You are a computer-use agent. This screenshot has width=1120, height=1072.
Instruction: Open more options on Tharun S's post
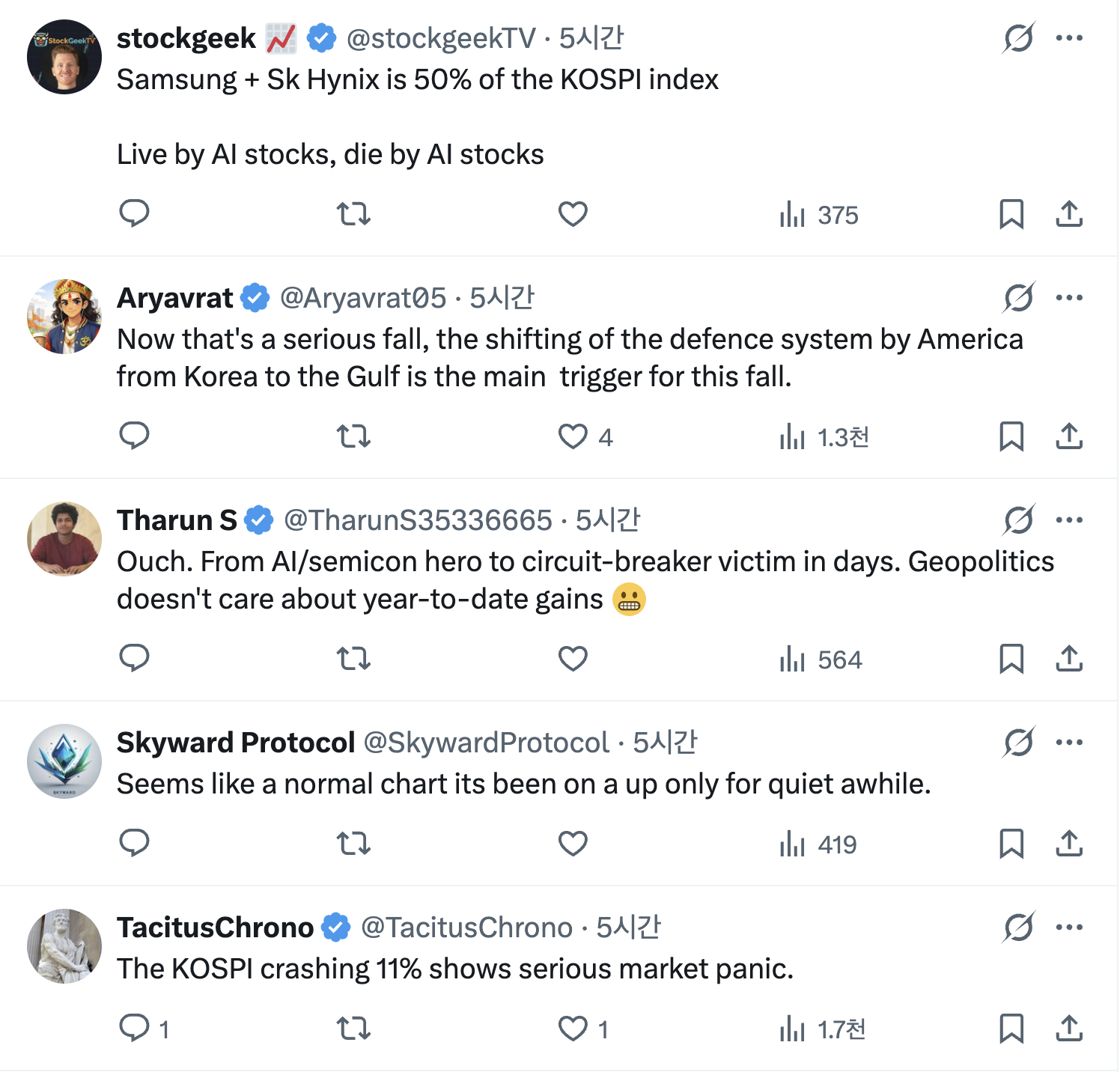[1069, 520]
